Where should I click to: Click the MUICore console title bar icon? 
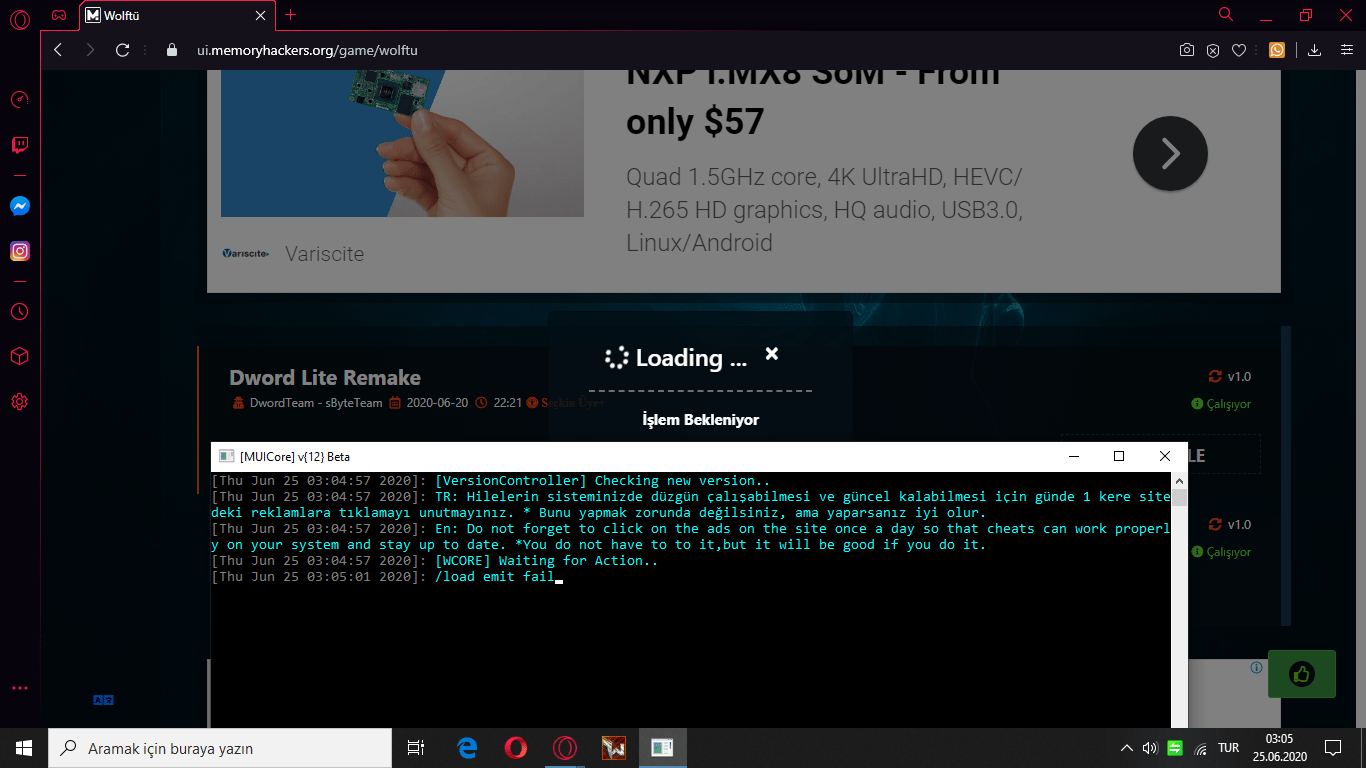(x=226, y=457)
